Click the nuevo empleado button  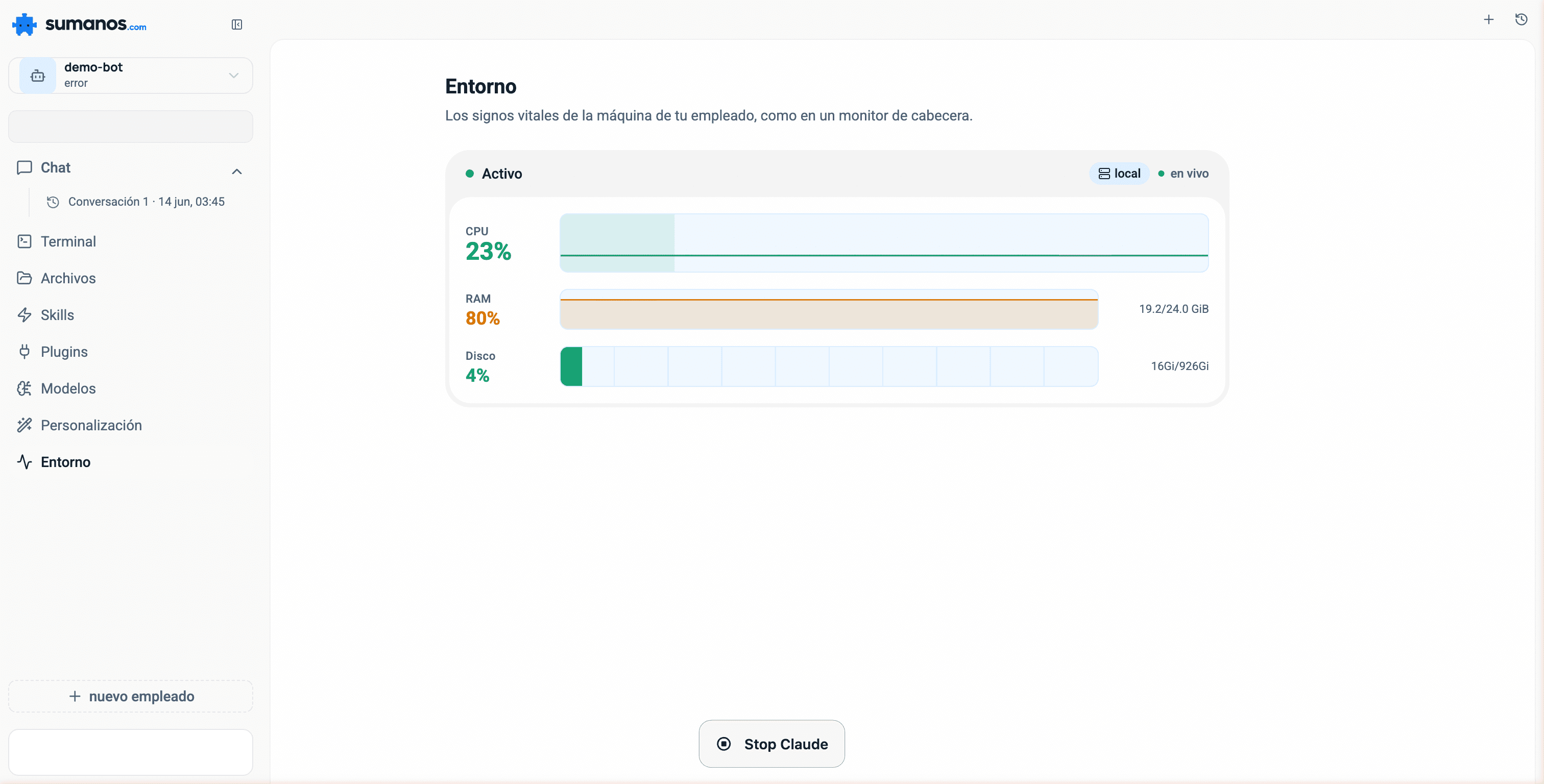click(131, 696)
